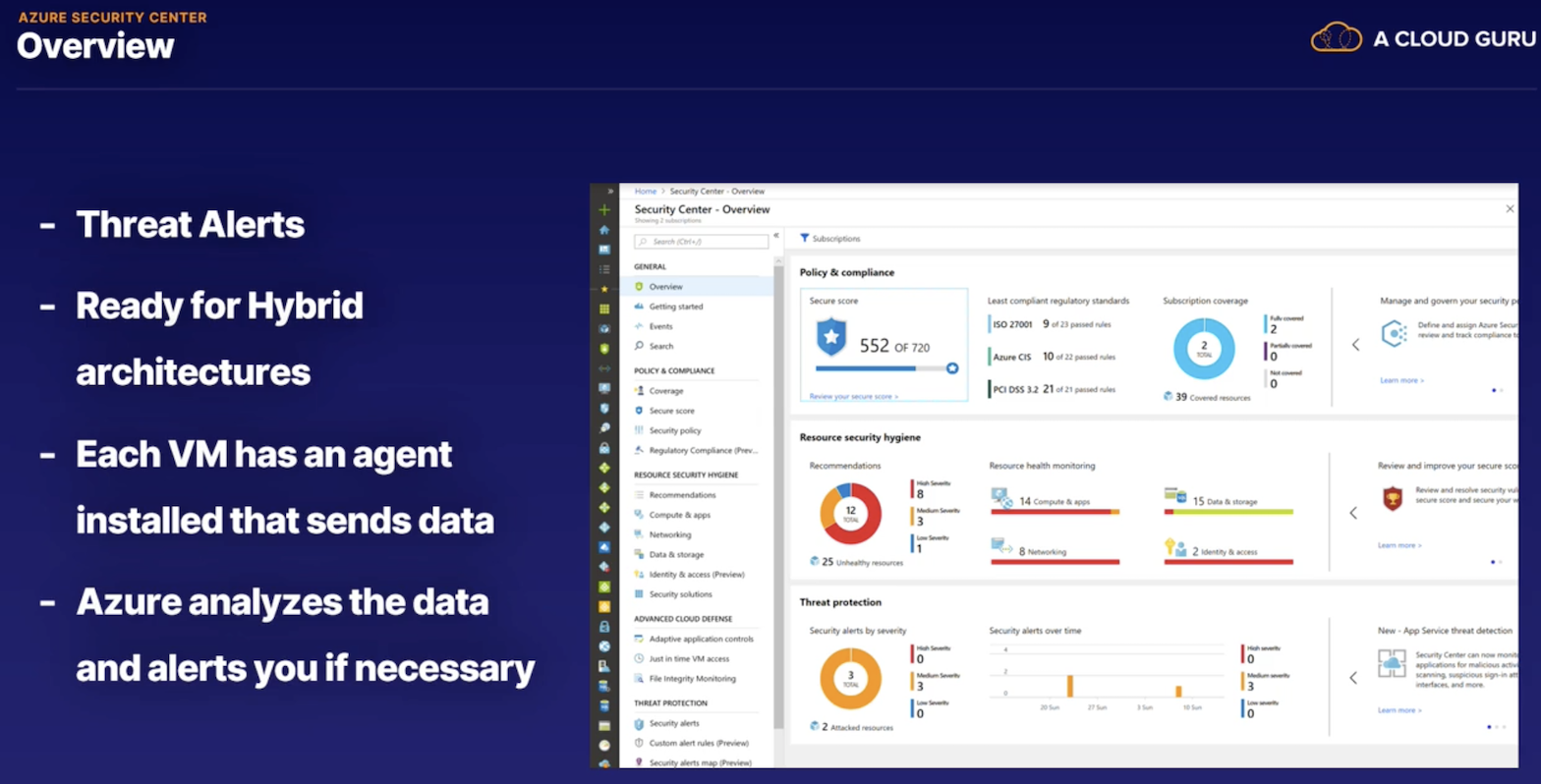Click the favorites star icon in sidebar

[x=604, y=289]
